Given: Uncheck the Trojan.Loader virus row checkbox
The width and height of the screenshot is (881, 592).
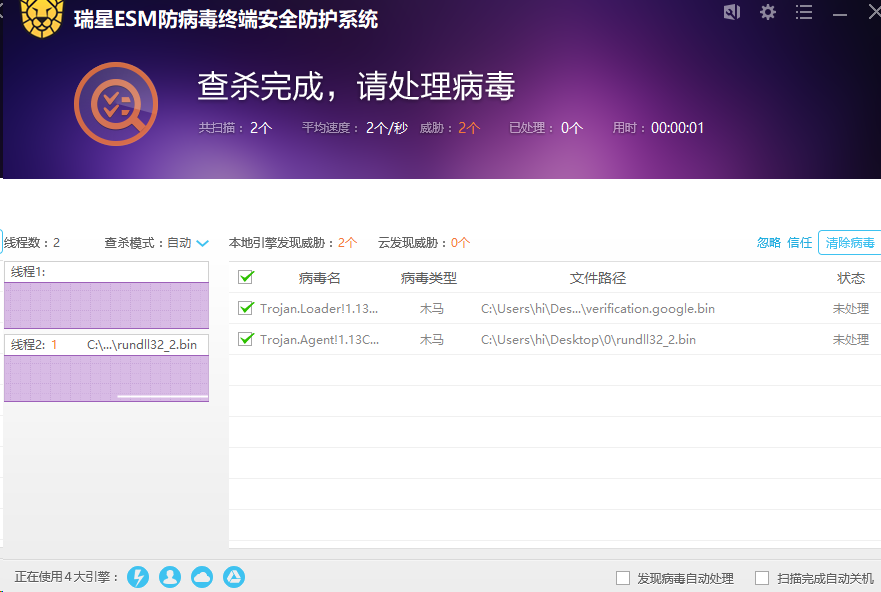Looking at the screenshot, I should tap(246, 308).
